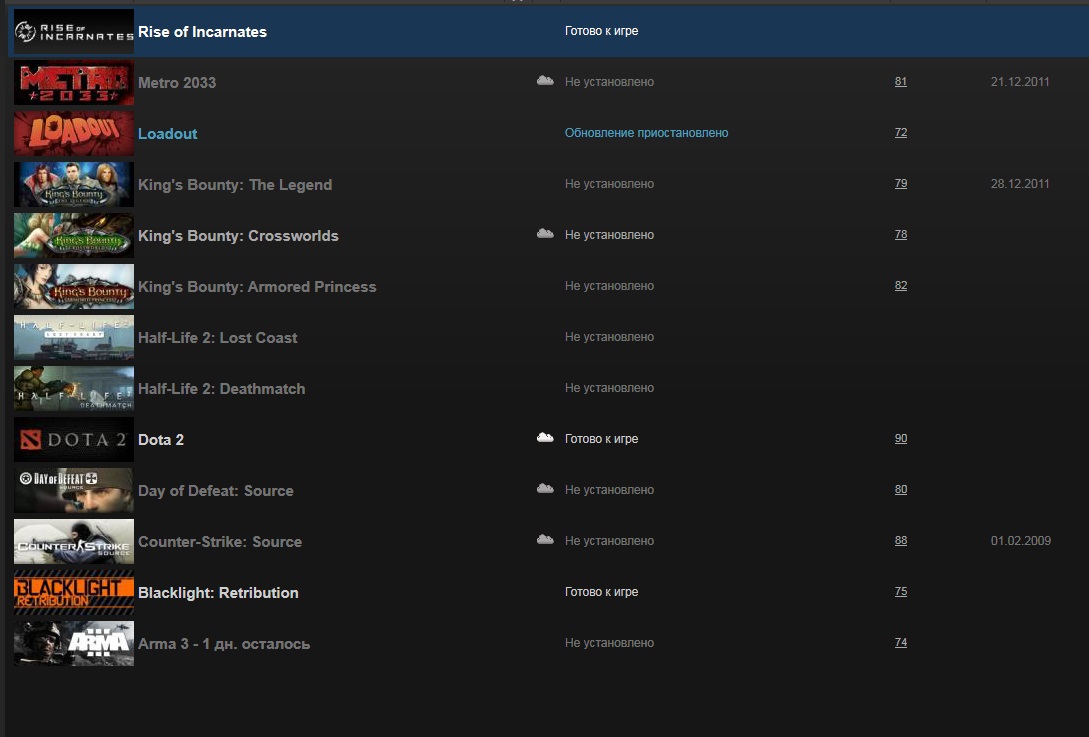Click 'Не установлено' status for Arma 3
Image resolution: width=1089 pixels, height=737 pixels.
coord(609,643)
